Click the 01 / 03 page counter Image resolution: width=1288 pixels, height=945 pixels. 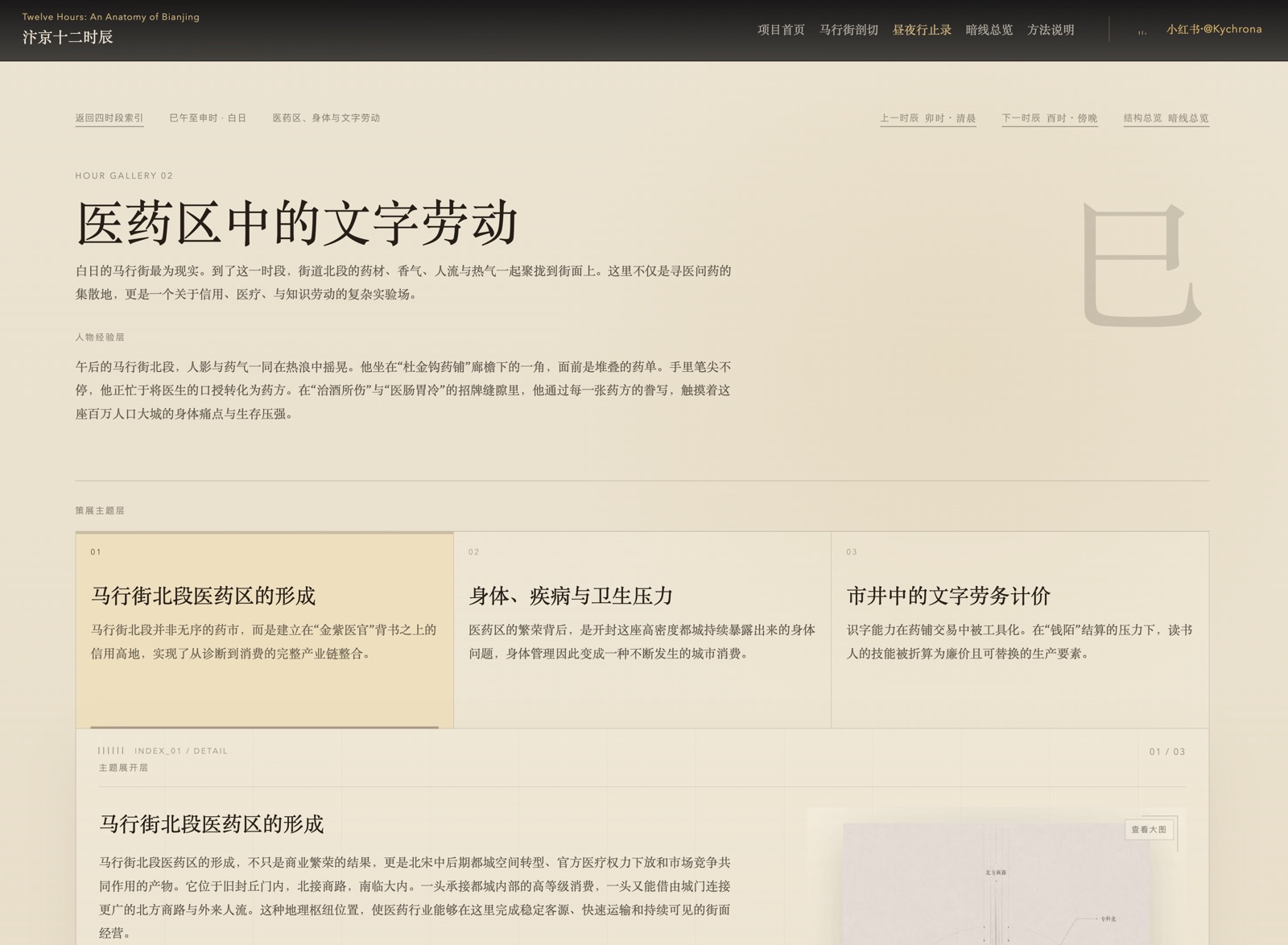1167,752
